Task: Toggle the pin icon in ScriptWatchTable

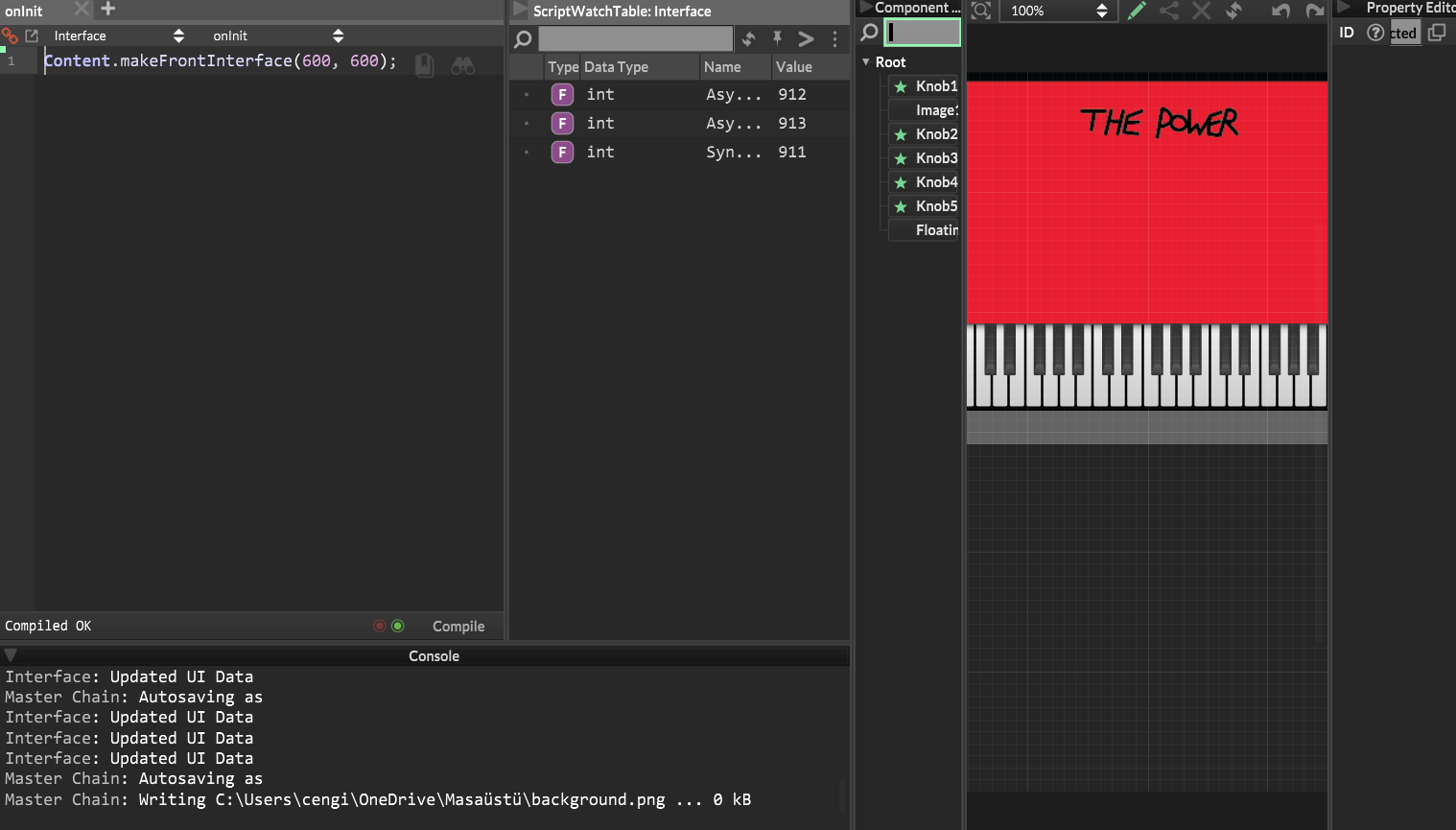Action: pyautogui.click(x=777, y=38)
